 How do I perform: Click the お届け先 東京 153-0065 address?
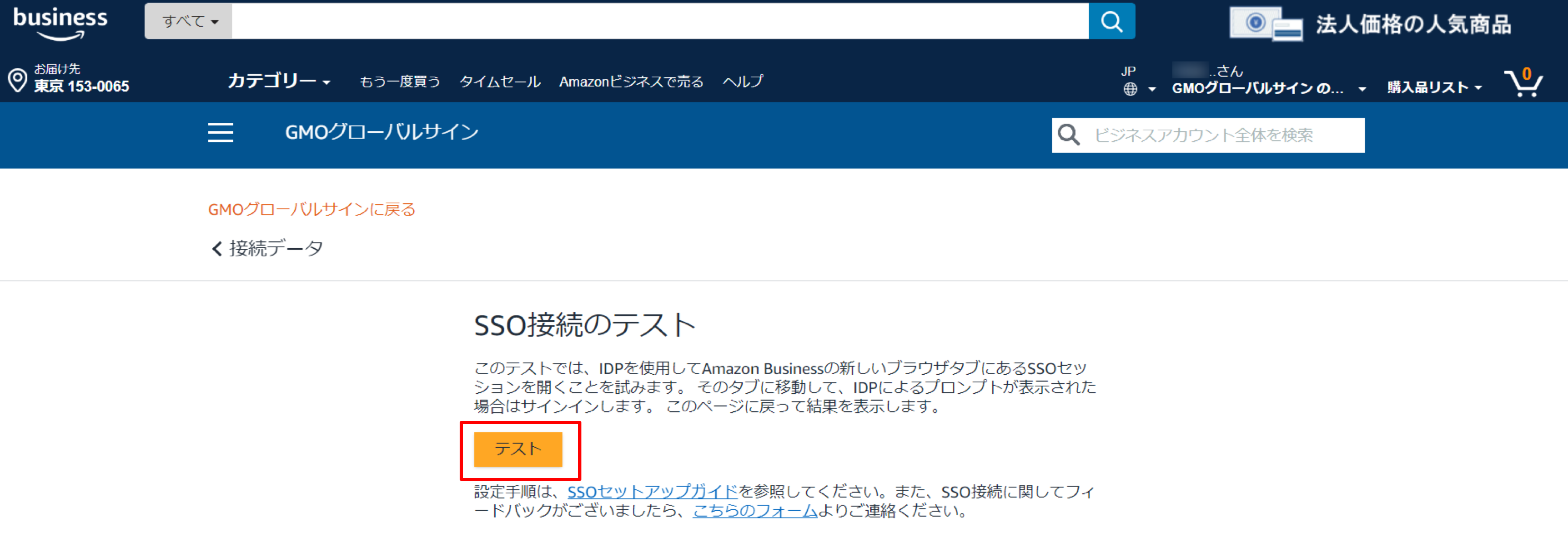coord(81,78)
